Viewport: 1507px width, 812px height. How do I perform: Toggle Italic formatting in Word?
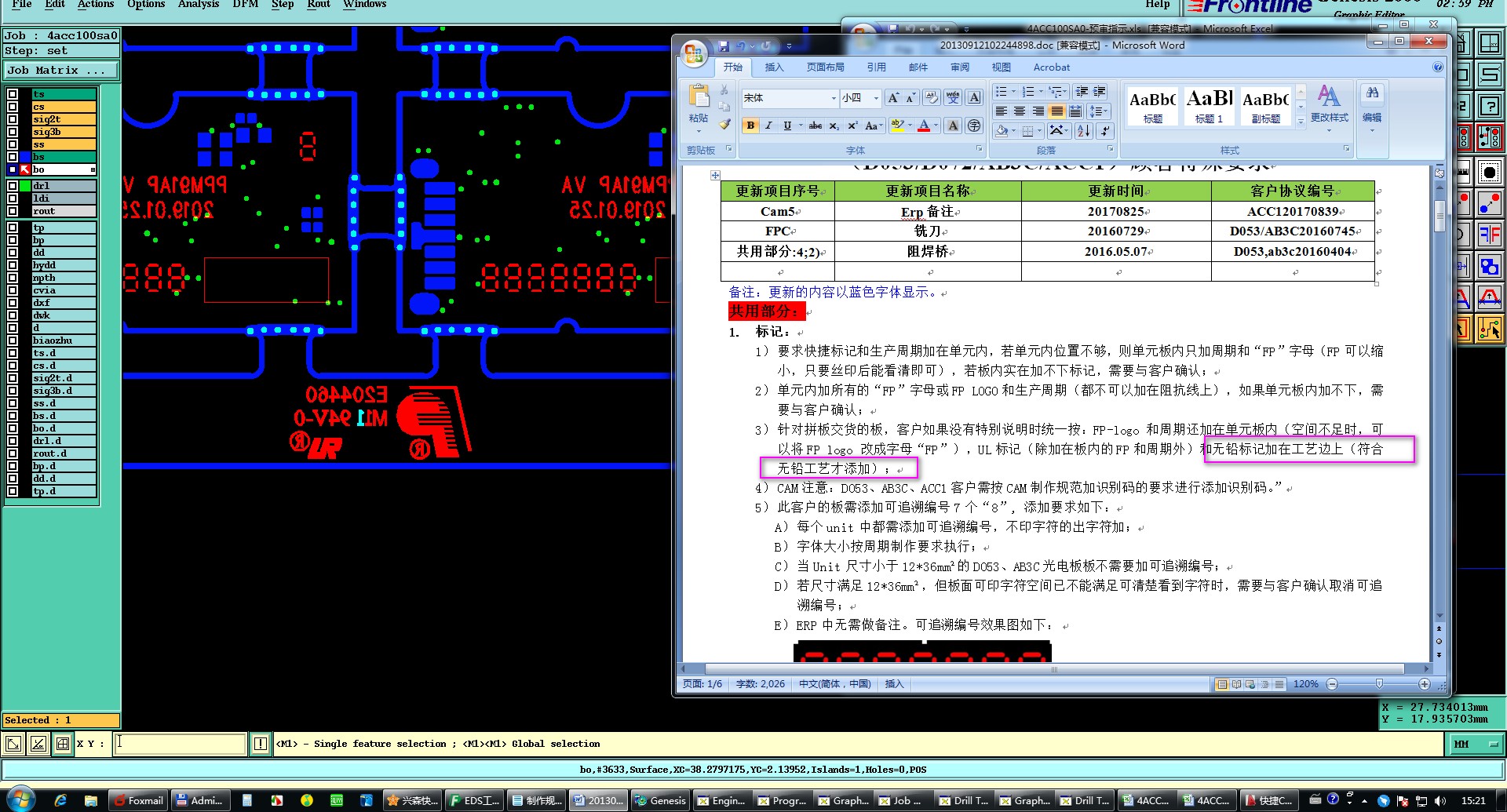(768, 126)
